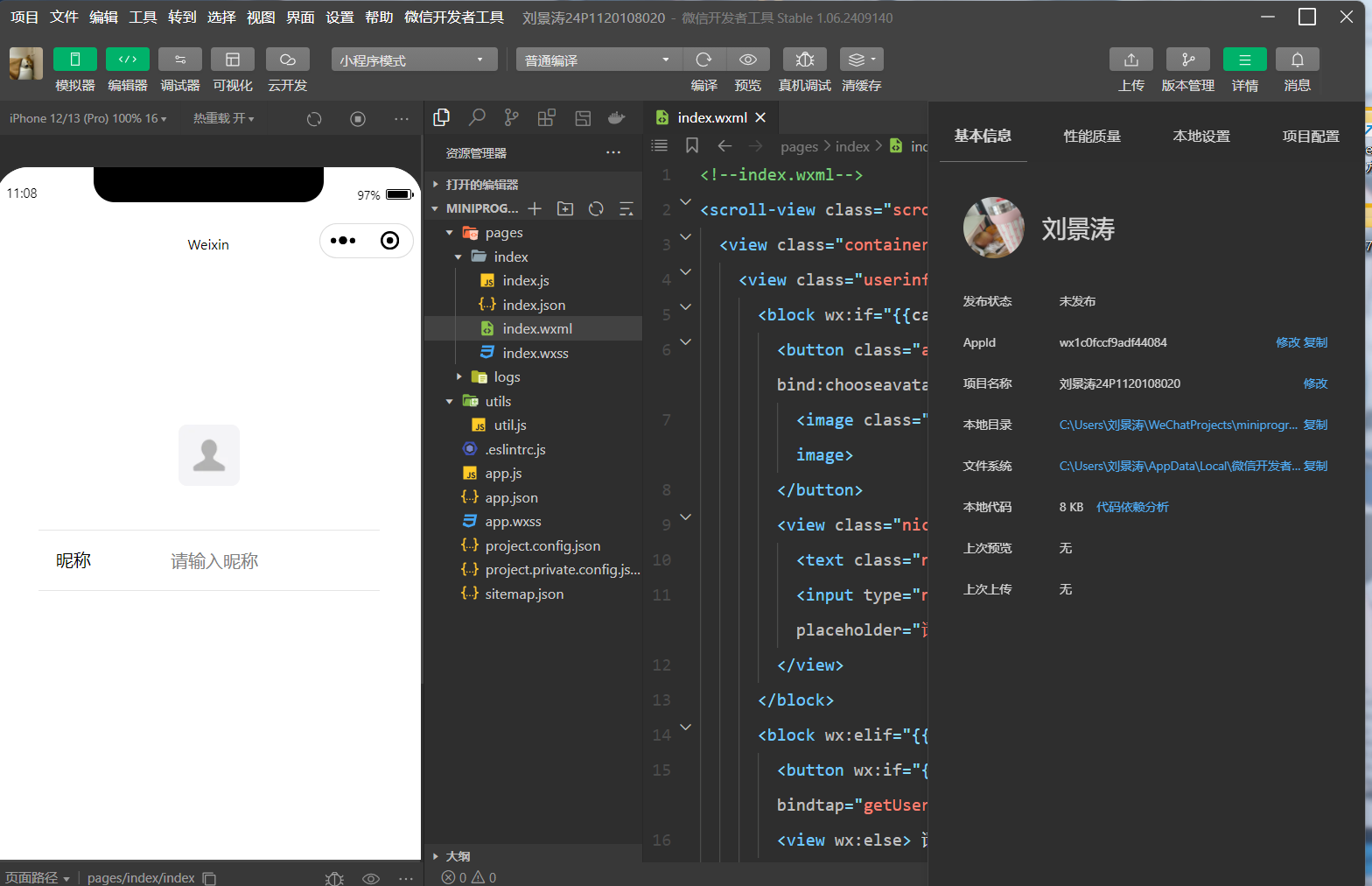Screen dimensions: 1372x886
Task: Click the new file plus icon
Action: pyautogui.click(x=535, y=208)
